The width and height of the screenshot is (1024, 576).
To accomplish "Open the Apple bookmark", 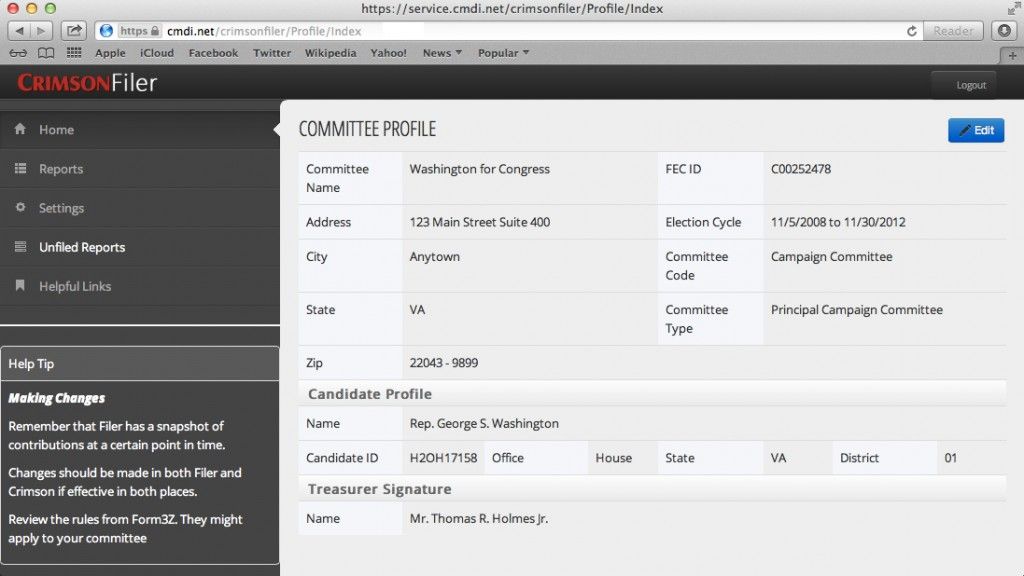I will 110,53.
